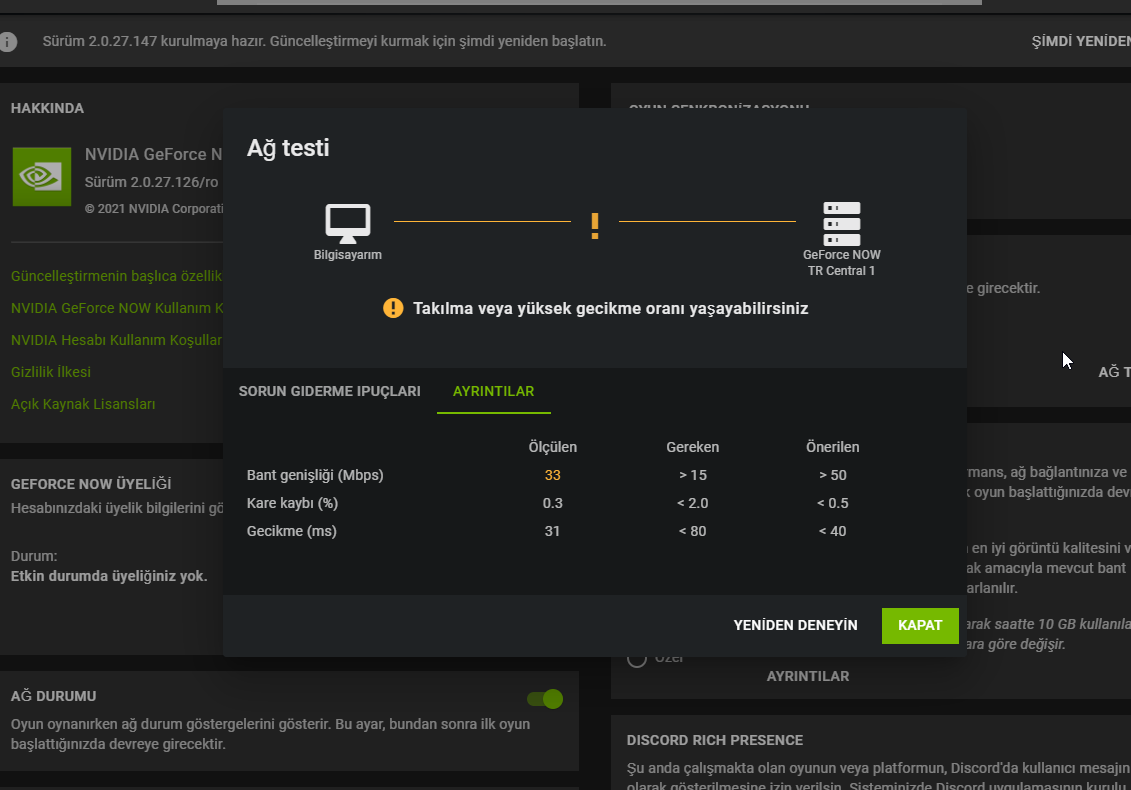Viewport: 1131px width, 790px height.
Task: Click recommended latency < 40
Action: coord(832,531)
